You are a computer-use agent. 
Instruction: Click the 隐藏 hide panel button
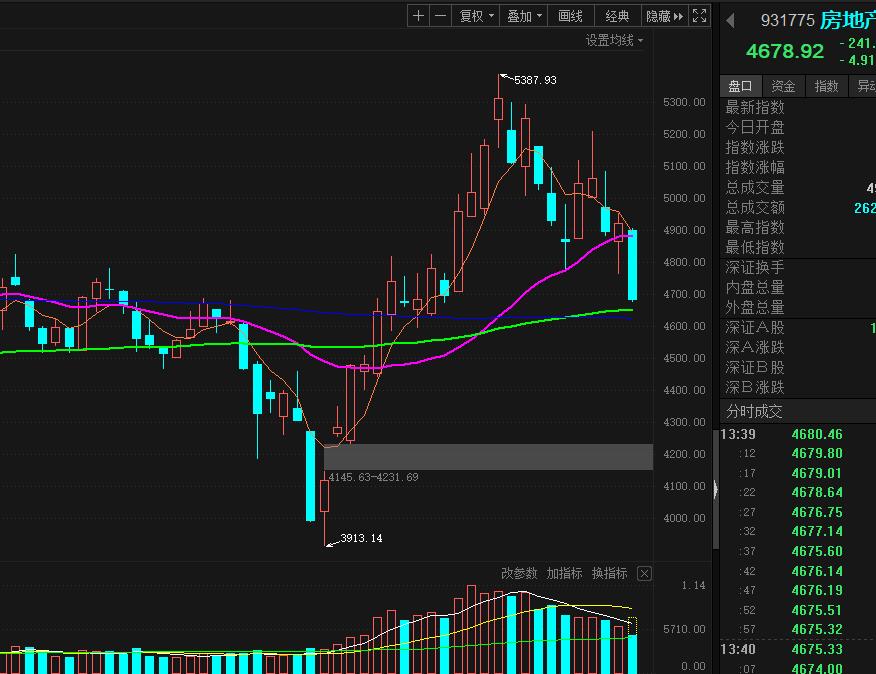click(664, 16)
